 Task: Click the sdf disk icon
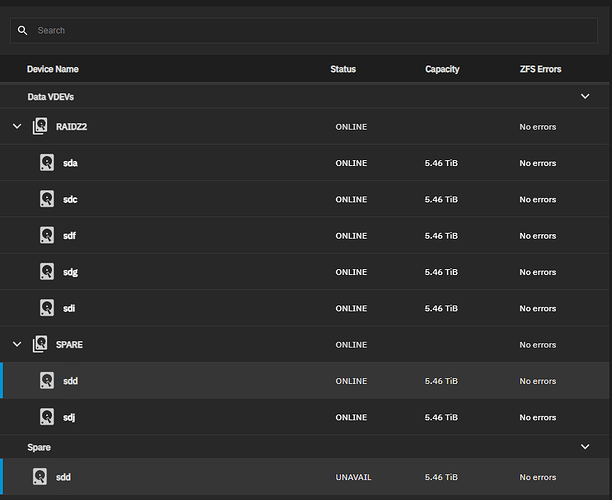pos(47,235)
